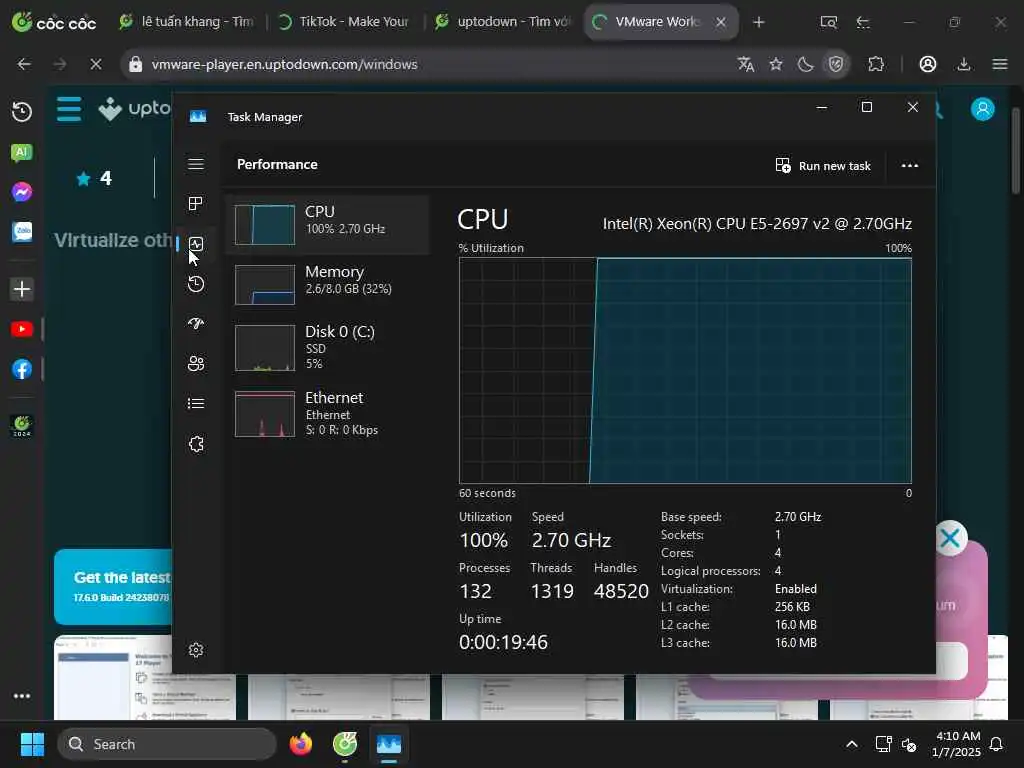Stop loading the current page

(x=95, y=64)
